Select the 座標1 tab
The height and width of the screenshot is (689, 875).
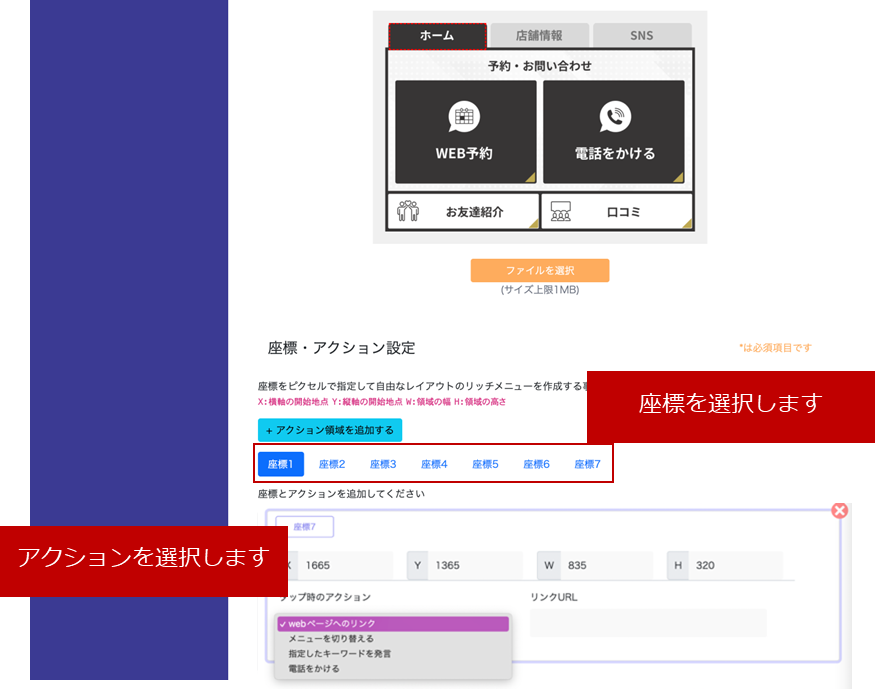click(x=281, y=464)
